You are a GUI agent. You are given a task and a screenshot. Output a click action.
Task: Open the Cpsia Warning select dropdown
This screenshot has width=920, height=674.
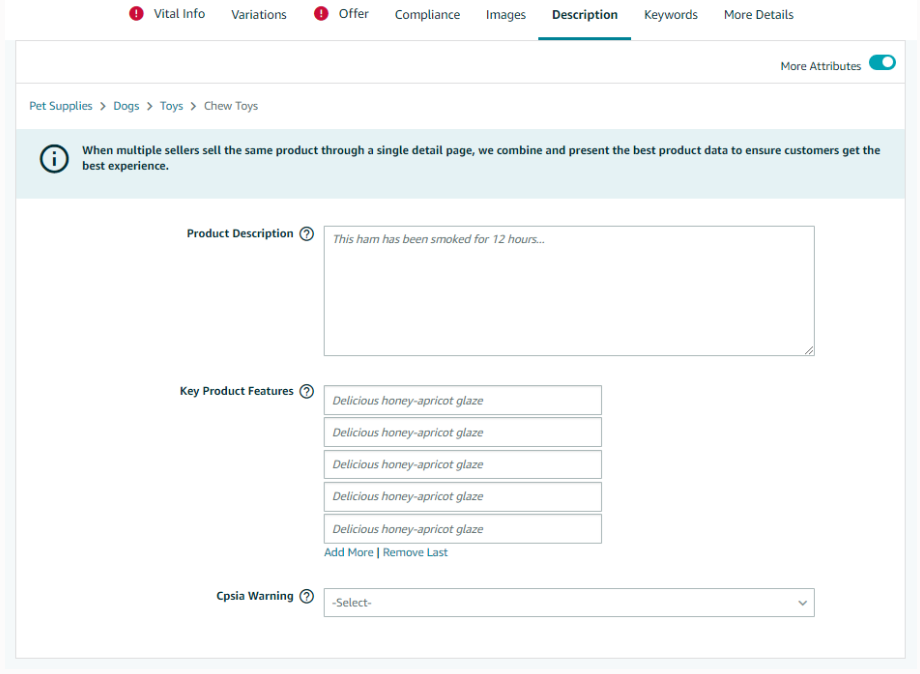coord(569,602)
